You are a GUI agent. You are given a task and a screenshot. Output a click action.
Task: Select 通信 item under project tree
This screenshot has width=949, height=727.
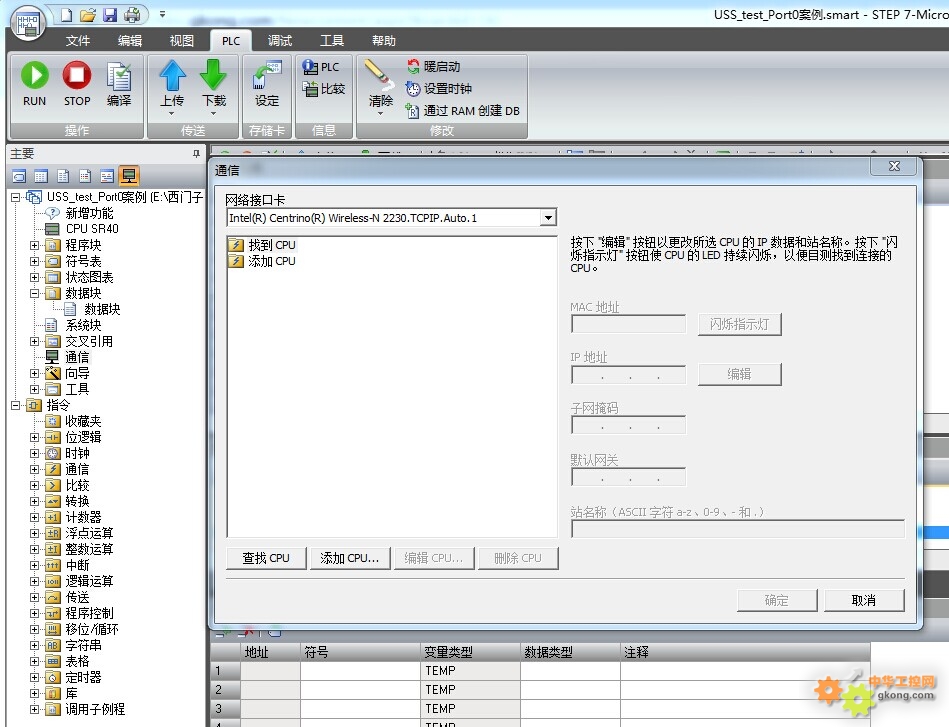(x=77, y=357)
